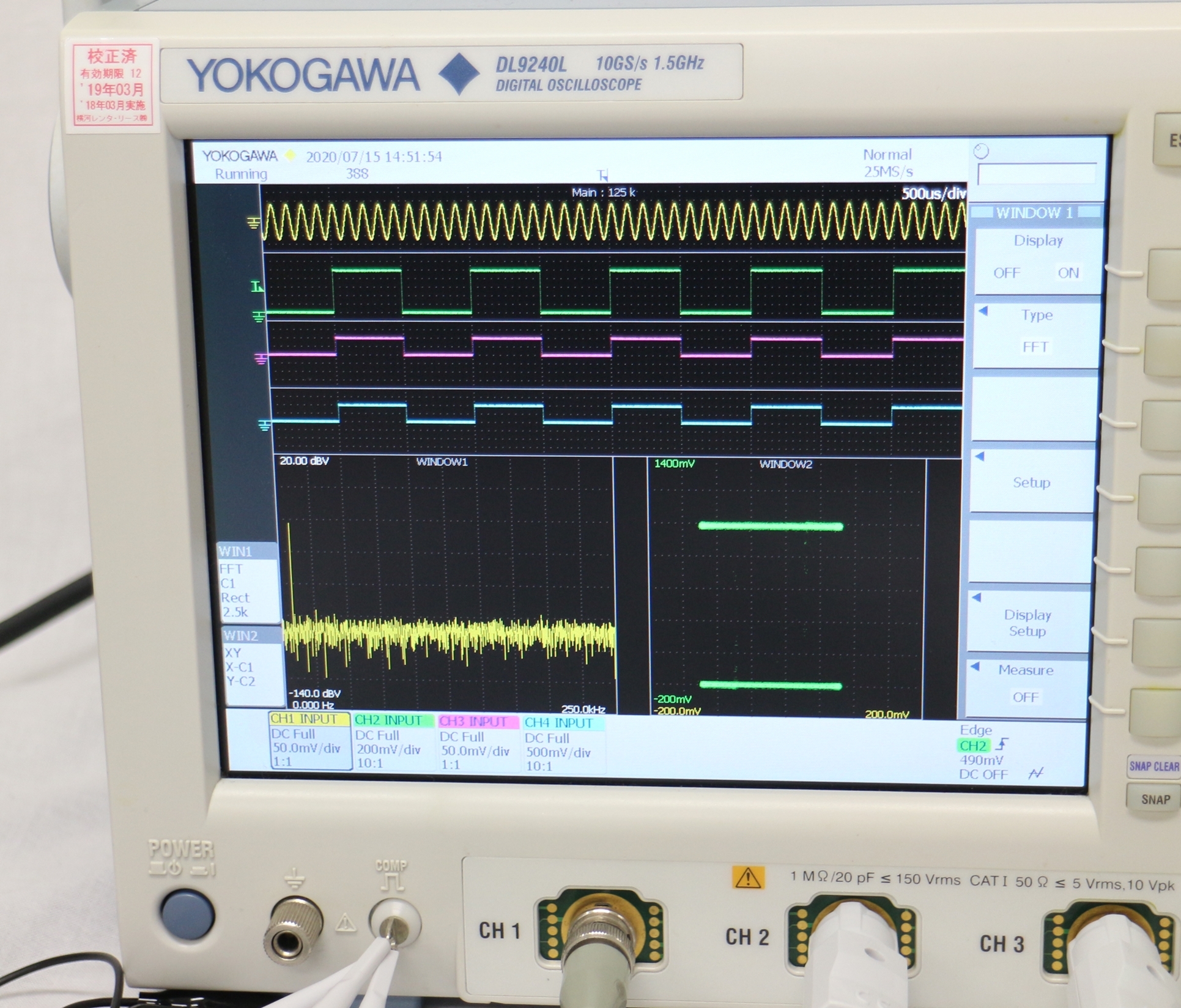Click the 25MS/s sample rate readout
Image resolution: width=1181 pixels, height=1008 pixels.
coord(888,172)
